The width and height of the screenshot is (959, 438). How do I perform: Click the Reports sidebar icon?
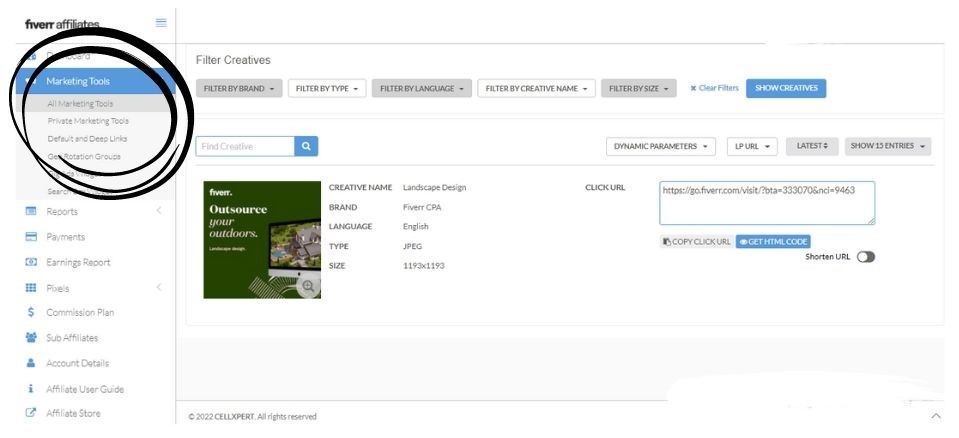(31, 211)
